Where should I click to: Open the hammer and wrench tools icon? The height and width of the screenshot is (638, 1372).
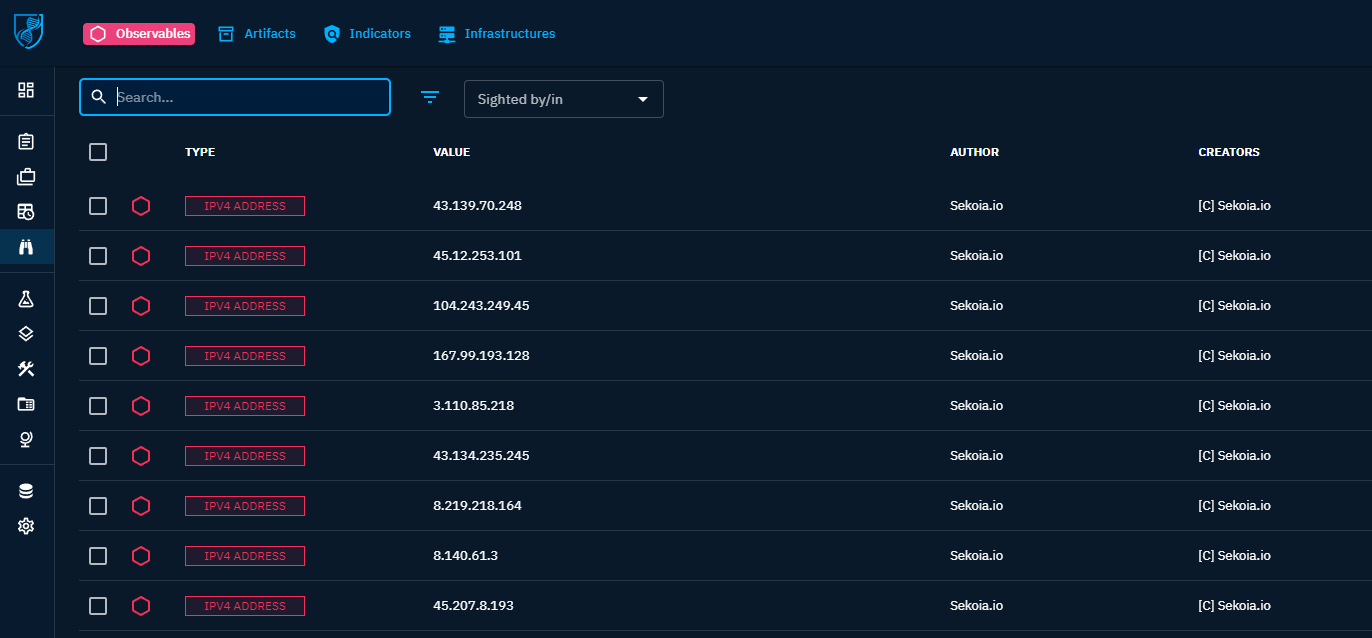coord(26,369)
